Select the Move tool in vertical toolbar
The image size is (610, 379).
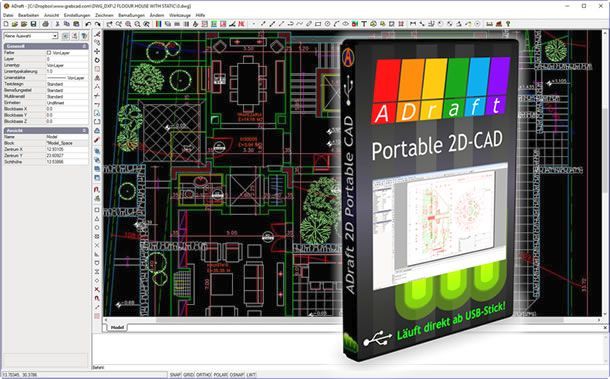[97, 51]
